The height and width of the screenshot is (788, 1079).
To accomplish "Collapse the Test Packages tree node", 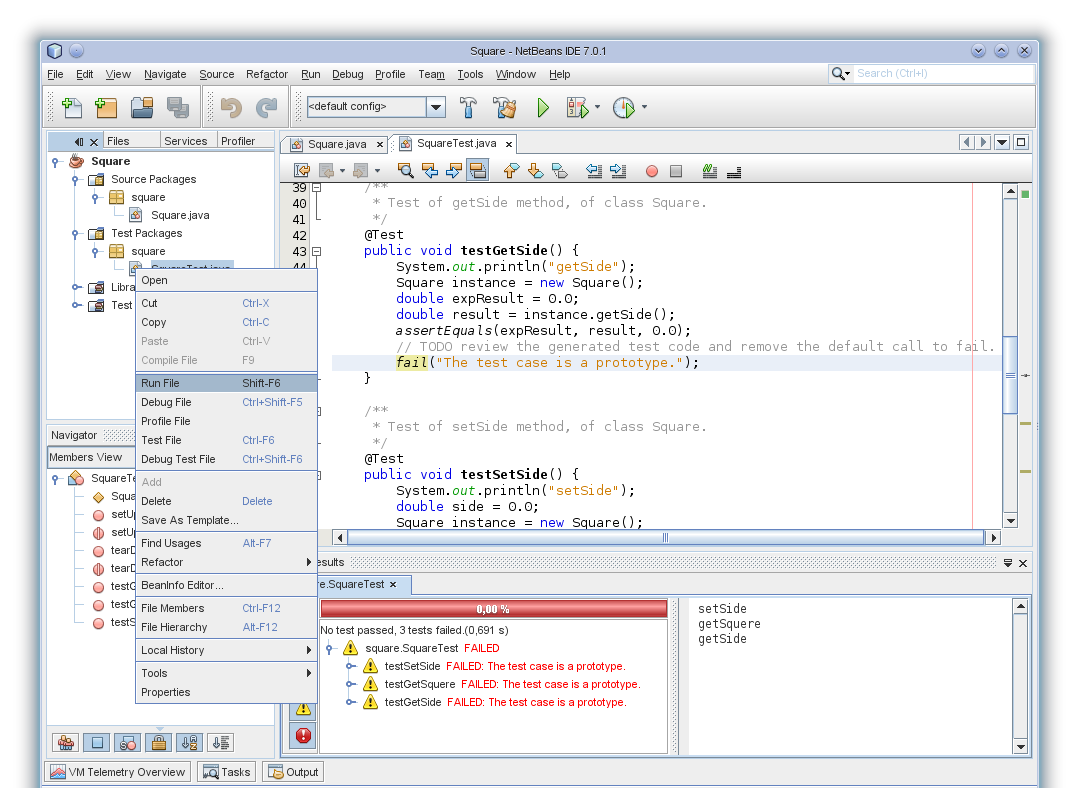I will pyautogui.click(x=75, y=234).
